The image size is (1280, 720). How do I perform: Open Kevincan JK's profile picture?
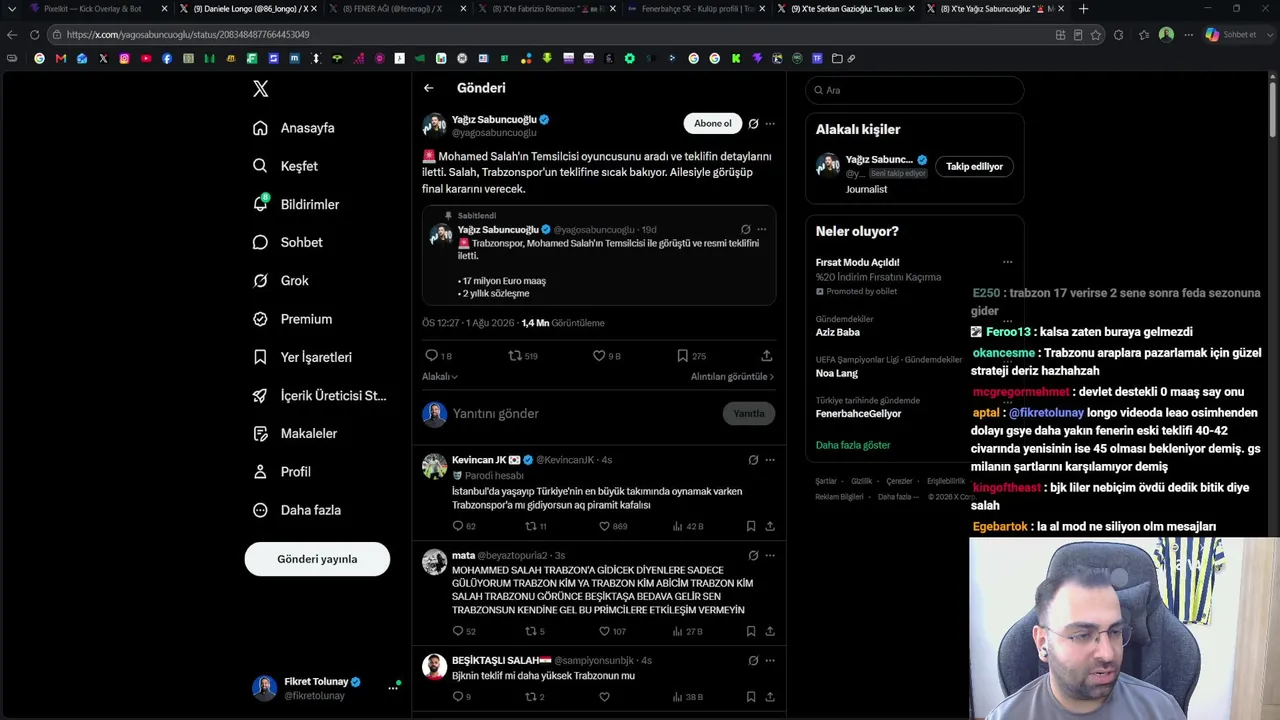coord(434,467)
